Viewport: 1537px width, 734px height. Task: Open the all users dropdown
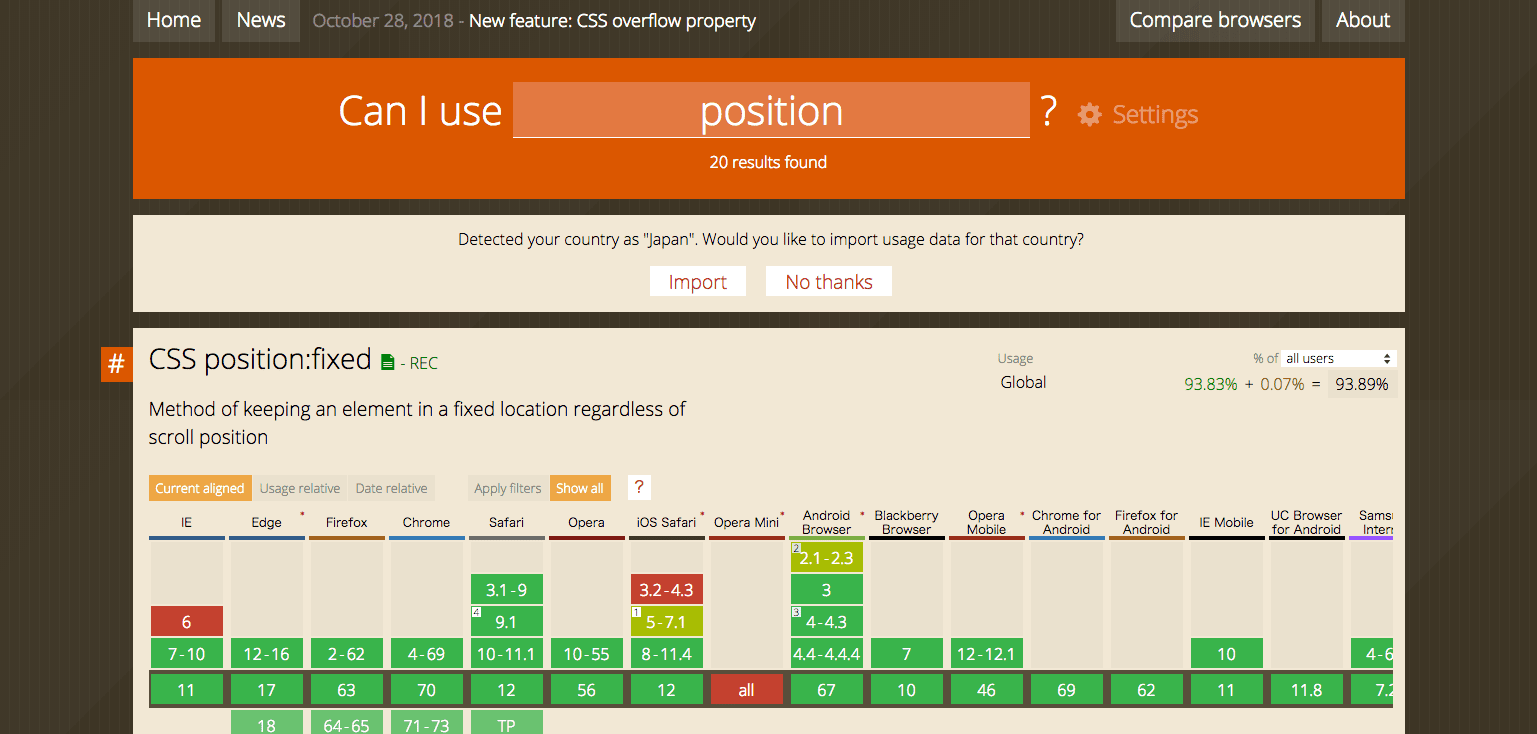click(1339, 358)
